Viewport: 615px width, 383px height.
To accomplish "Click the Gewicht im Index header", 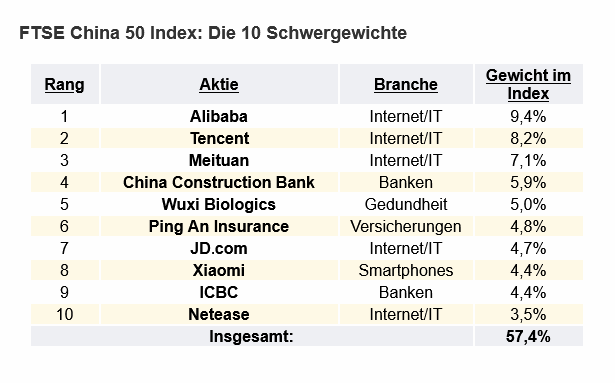I will [528, 84].
